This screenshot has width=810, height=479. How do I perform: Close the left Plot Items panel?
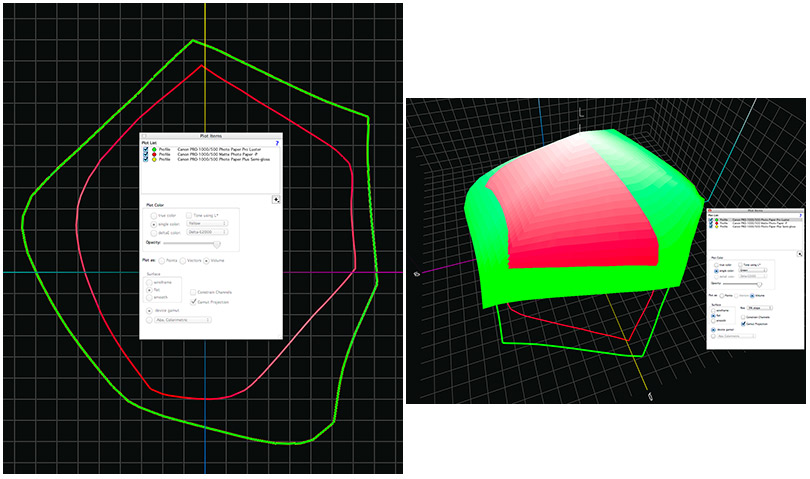[144, 135]
